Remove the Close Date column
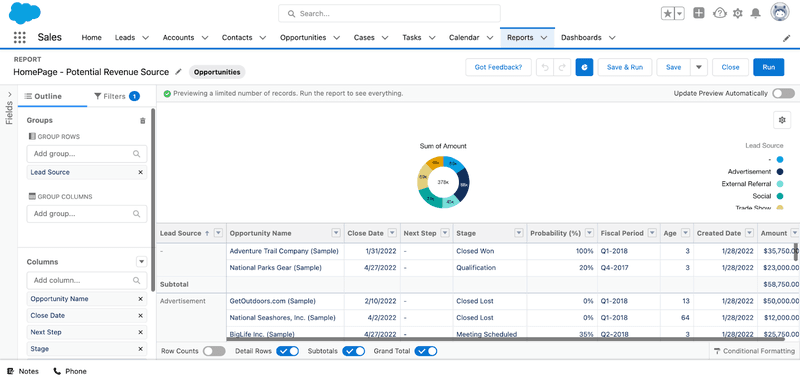Image resolution: width=800 pixels, height=382 pixels. tap(140, 316)
